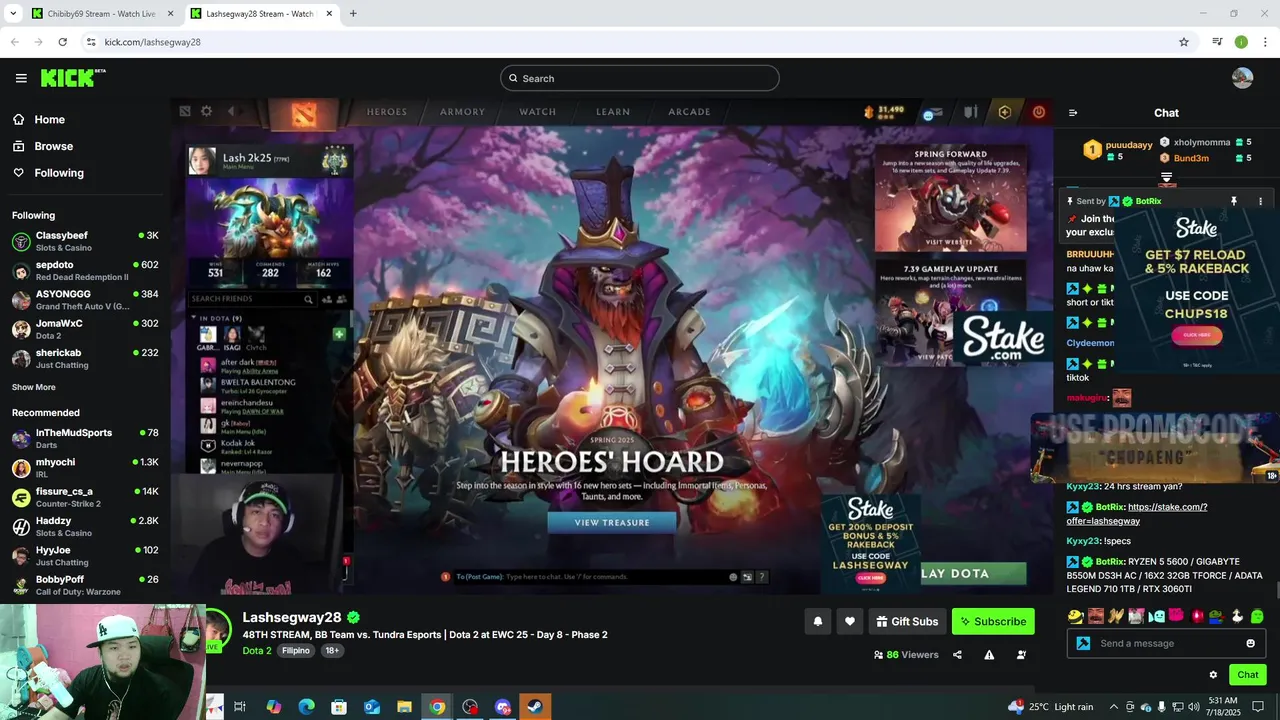Viewport: 1280px width, 720px height.
Task: Reload the page in Chrome
Action: click(x=62, y=42)
